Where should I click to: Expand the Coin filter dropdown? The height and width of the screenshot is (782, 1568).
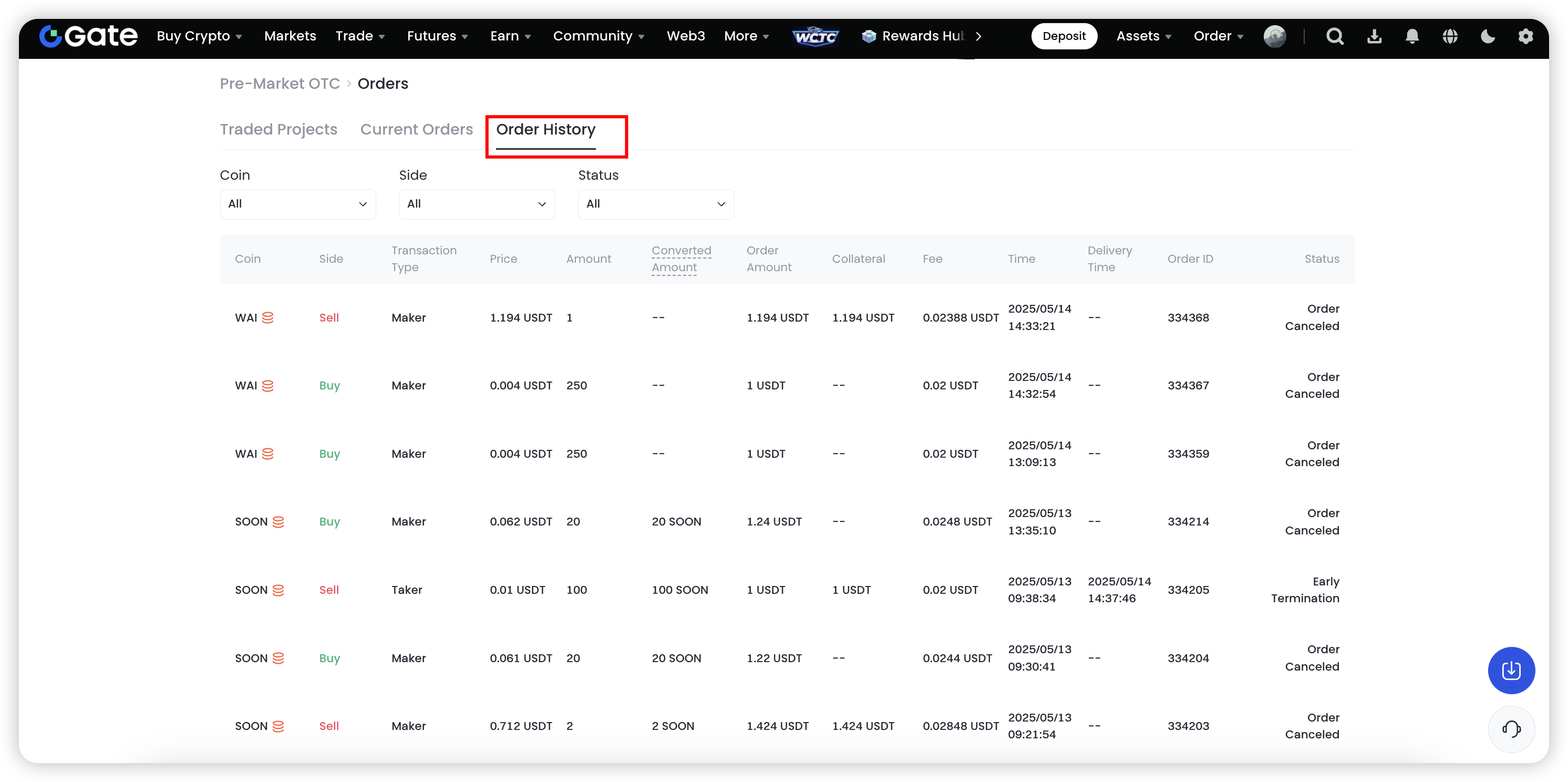[x=297, y=204]
